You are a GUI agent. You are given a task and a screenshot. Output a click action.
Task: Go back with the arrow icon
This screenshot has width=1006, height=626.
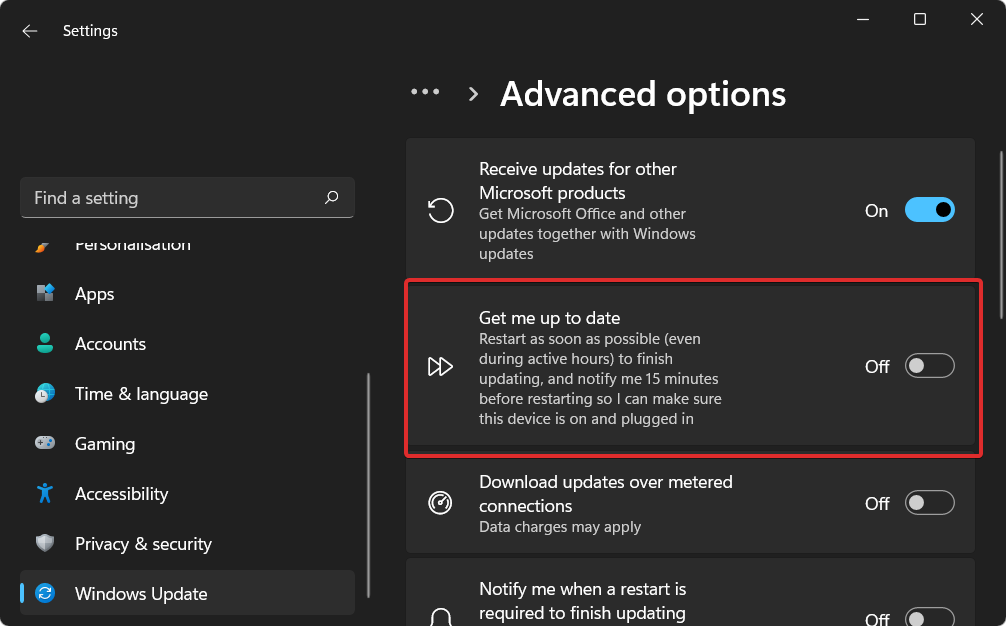point(30,31)
